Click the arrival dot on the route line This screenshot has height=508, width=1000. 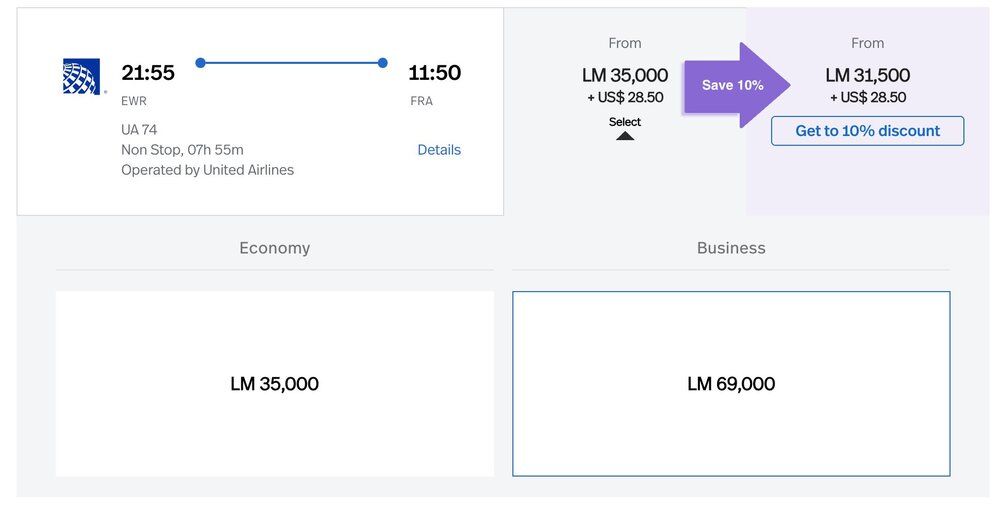pyautogui.click(x=383, y=63)
